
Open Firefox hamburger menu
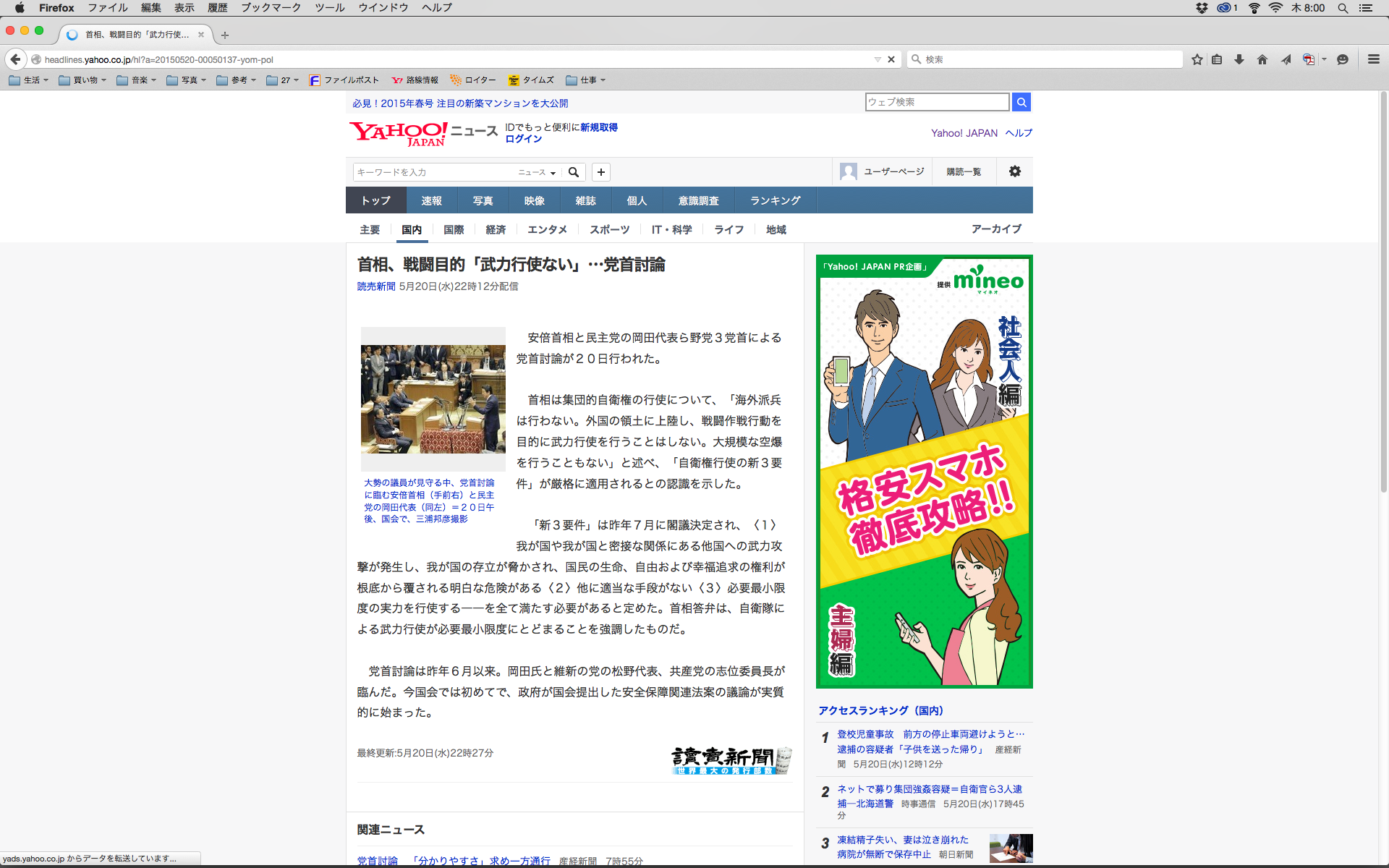1373,59
